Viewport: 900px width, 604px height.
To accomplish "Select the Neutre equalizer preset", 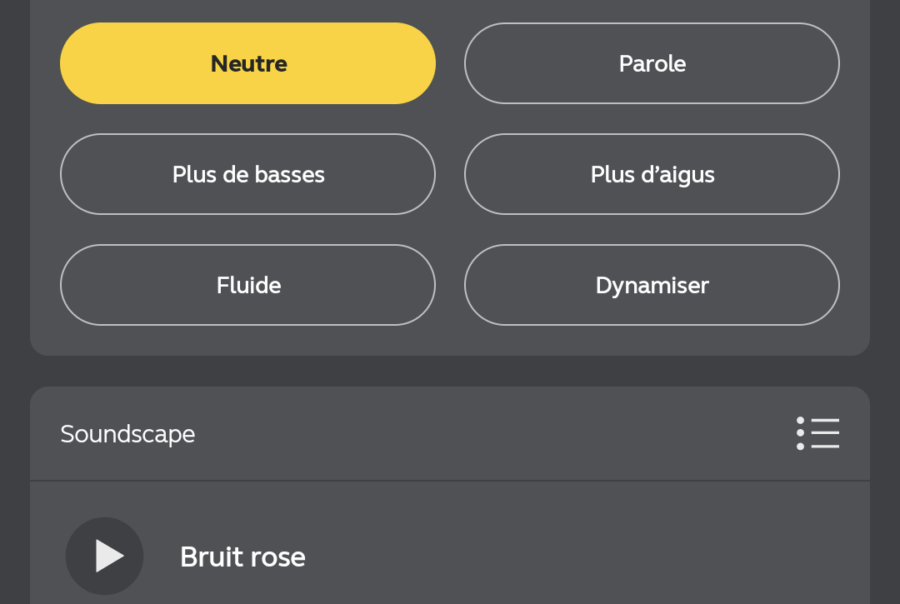I will (248, 63).
